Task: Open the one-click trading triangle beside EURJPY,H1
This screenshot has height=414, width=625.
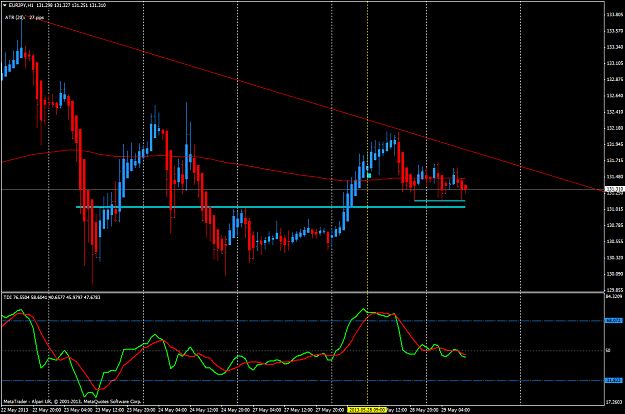Action: click(5, 6)
